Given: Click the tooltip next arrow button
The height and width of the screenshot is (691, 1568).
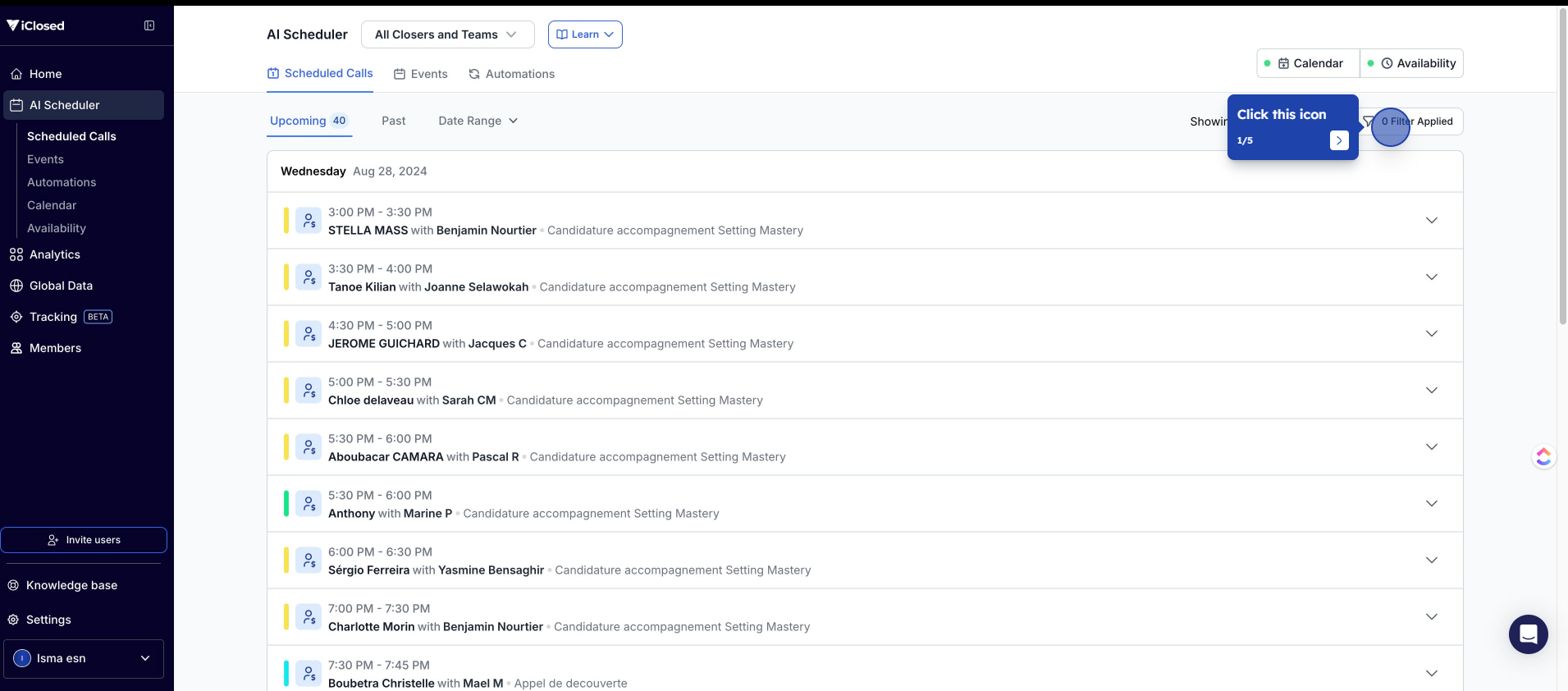Looking at the screenshot, I should click(1338, 140).
